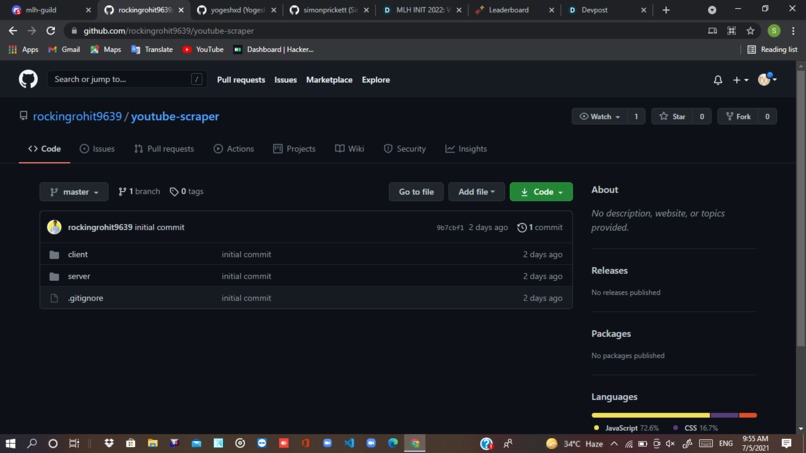The image size is (806, 453).
Task: Fork the repository
Action: [x=738, y=116]
